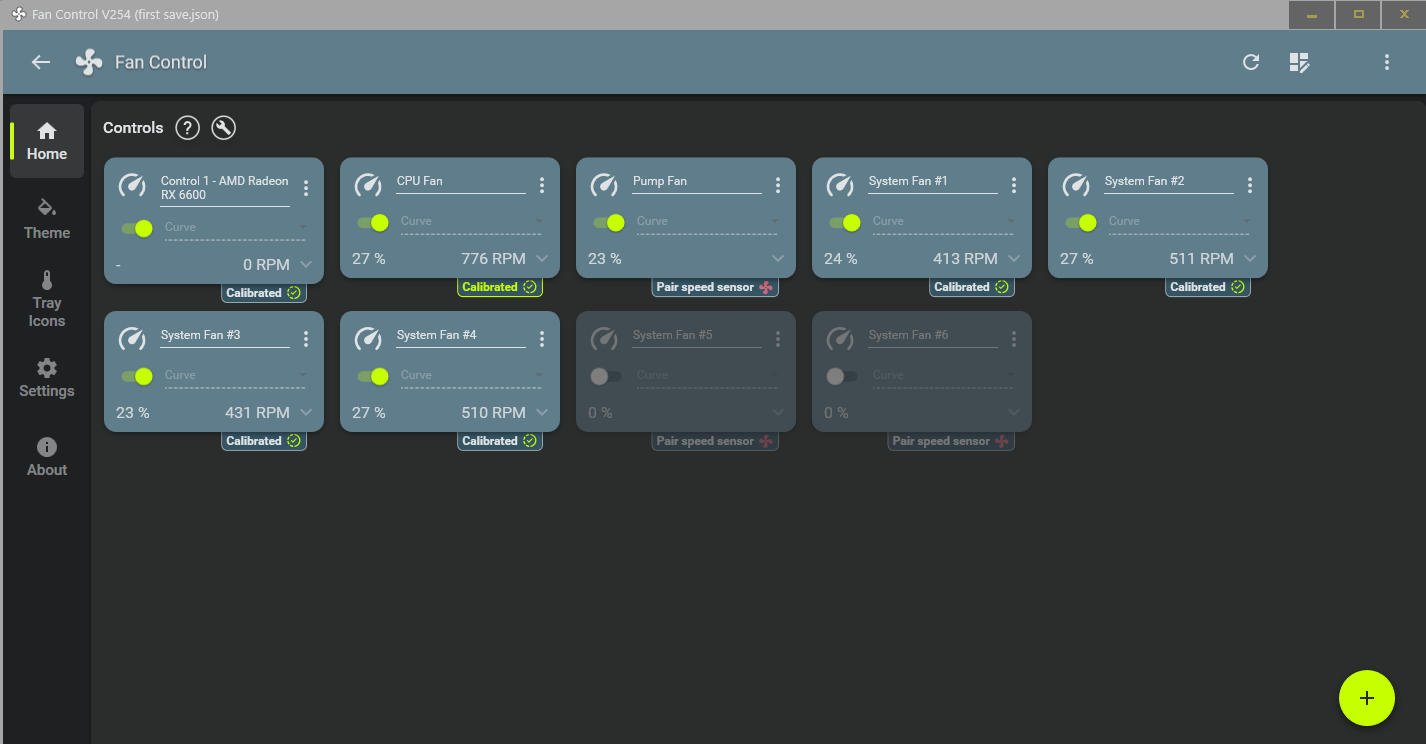1426x744 pixels.
Task: Expand AMD Radeon RX 6600 card chevron
Action: tap(306, 265)
